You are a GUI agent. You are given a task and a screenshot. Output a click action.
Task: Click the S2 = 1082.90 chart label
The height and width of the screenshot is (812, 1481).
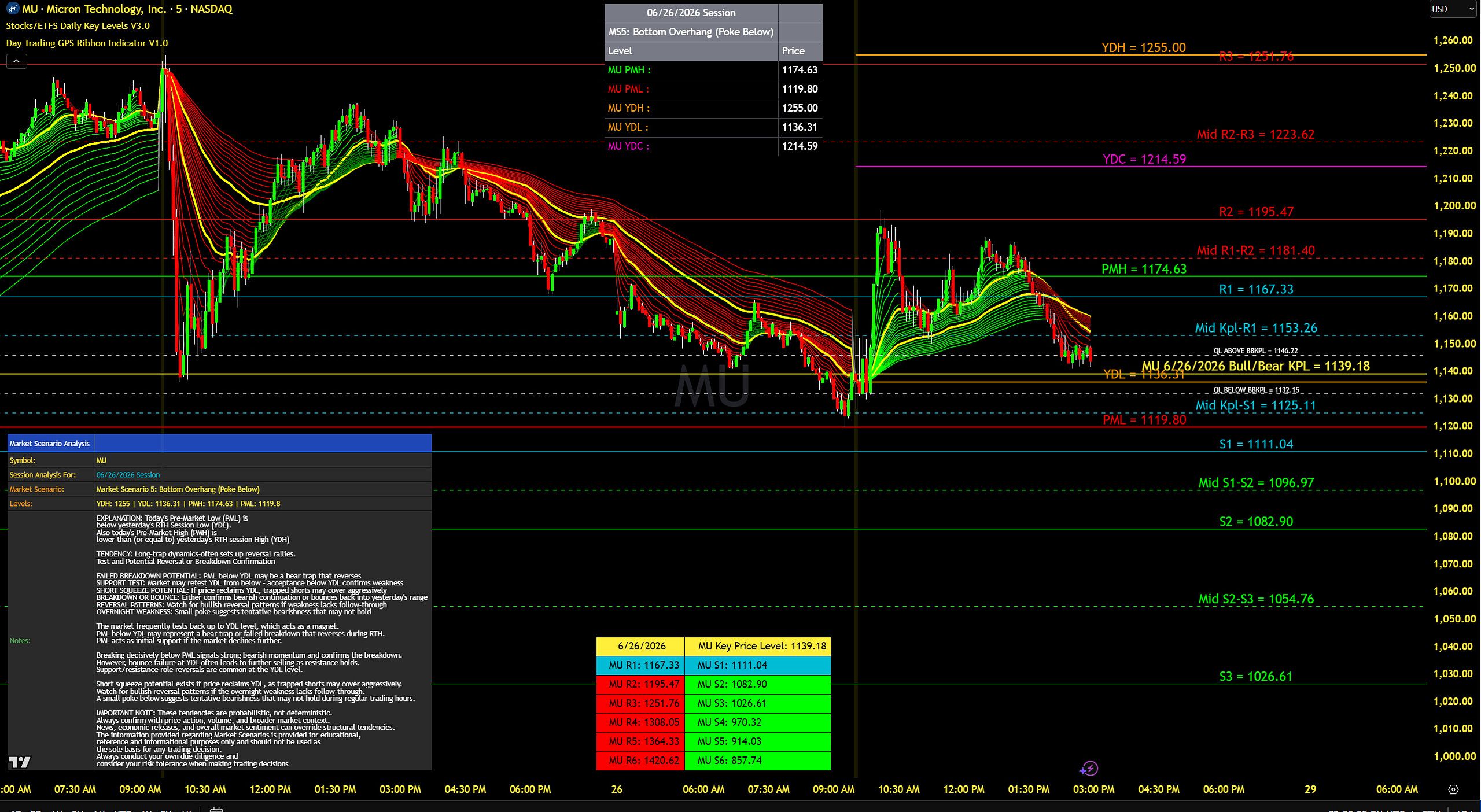tap(1256, 522)
